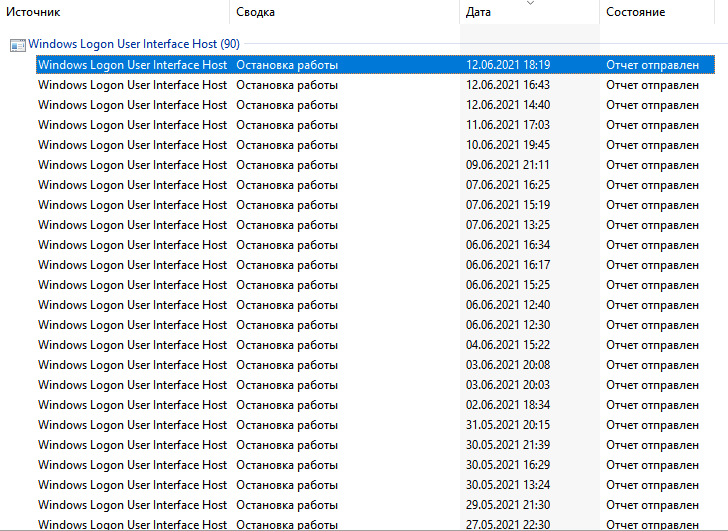The height and width of the screenshot is (531, 728).
Task: Select the report dated 04.06.2021 15:22
Action: pyautogui.click(x=375, y=344)
